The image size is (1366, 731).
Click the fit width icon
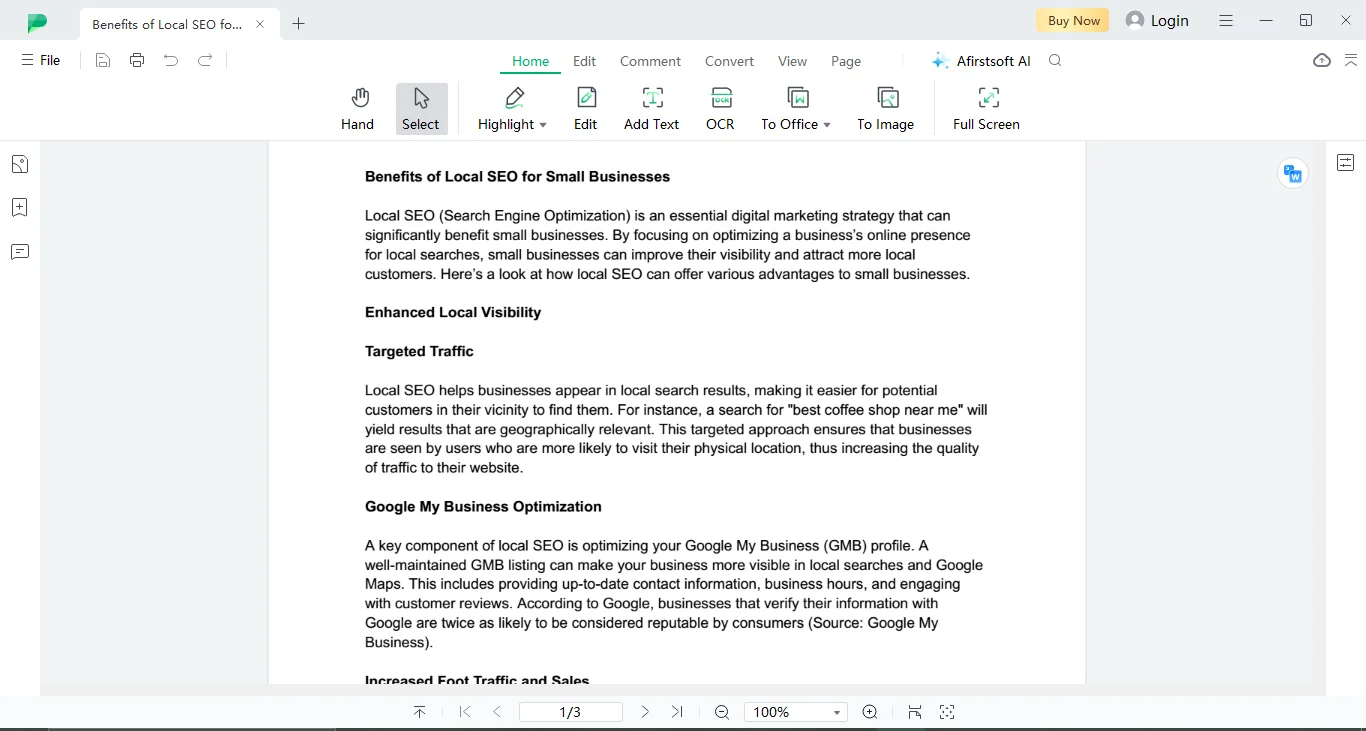tap(914, 712)
